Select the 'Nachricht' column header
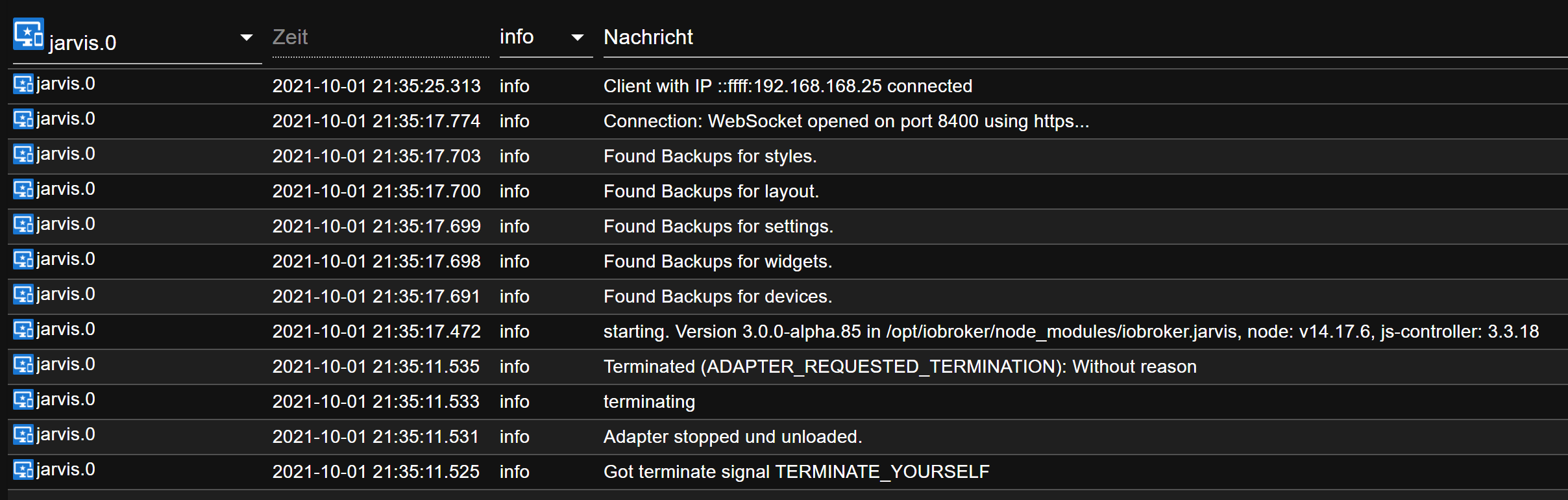 [x=648, y=37]
